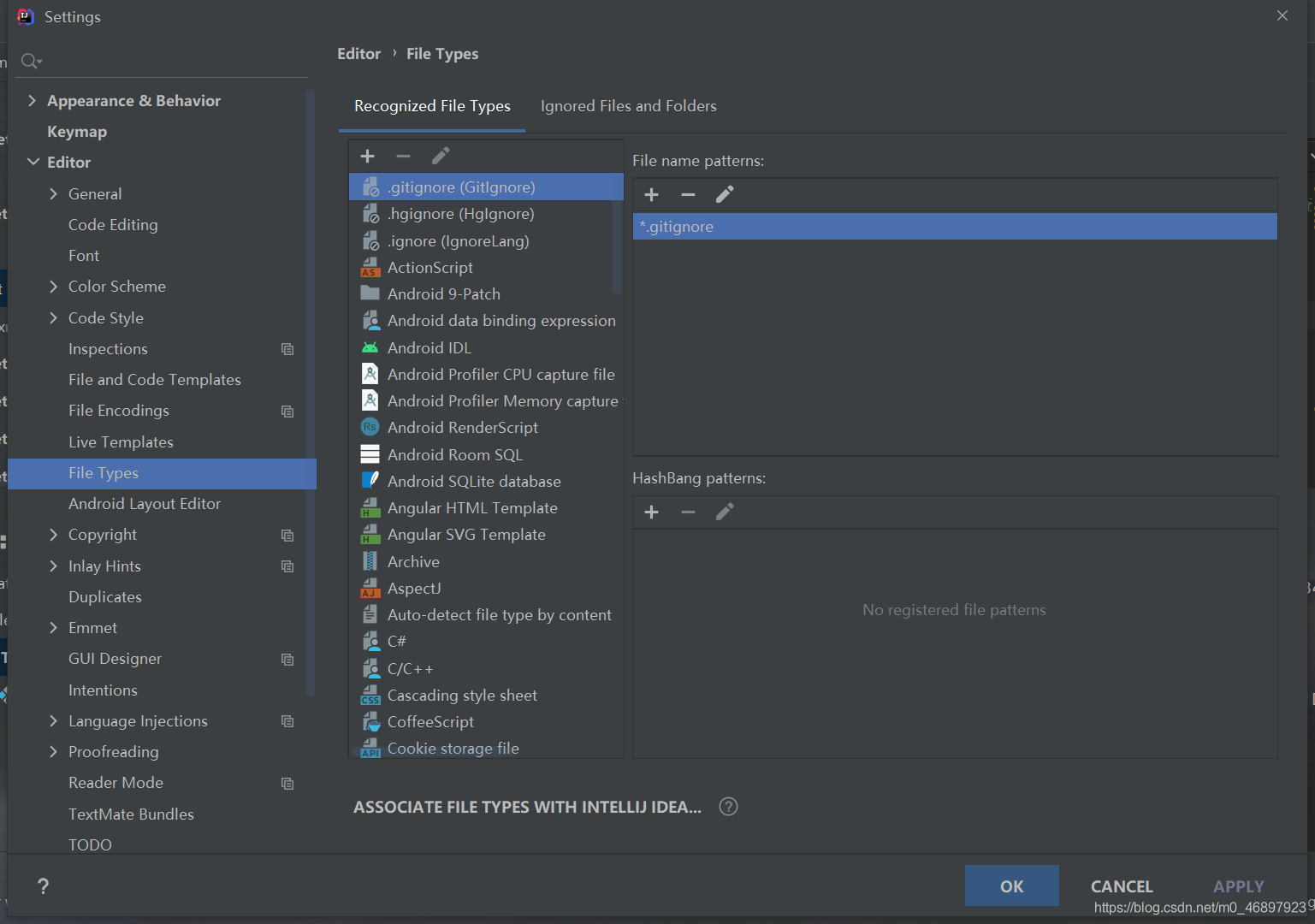Screen dimensions: 1315x924
Task: Open Keymap settings page
Action: 77,132
